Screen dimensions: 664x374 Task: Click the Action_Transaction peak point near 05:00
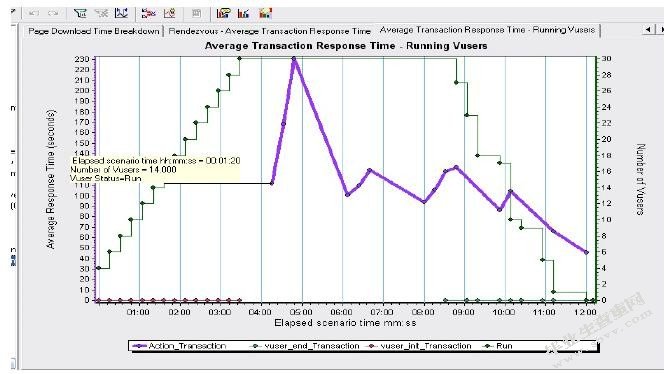(294, 59)
